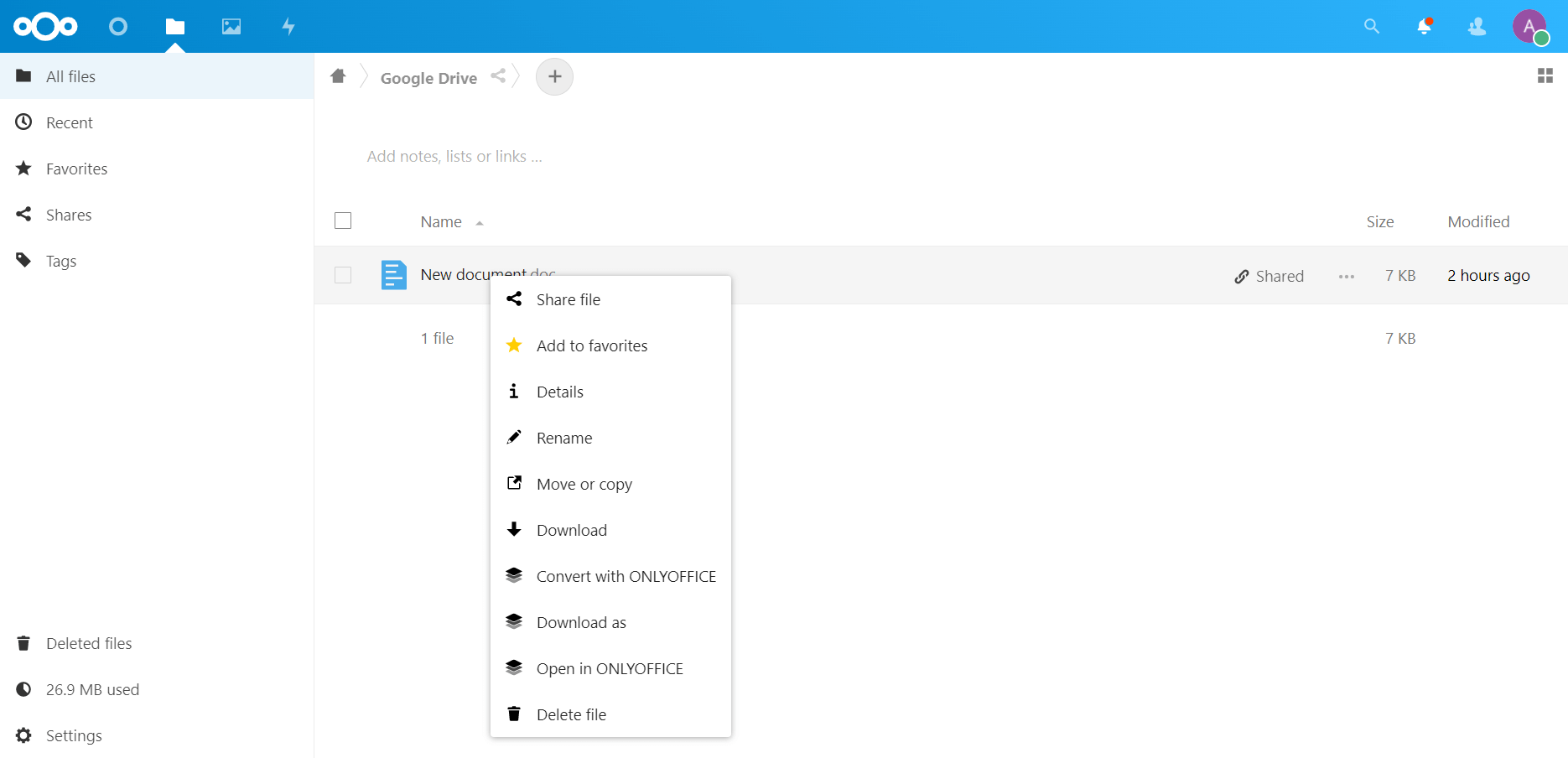Switch to grid view icon
Viewport: 1568px width, 758px height.
coord(1545,76)
